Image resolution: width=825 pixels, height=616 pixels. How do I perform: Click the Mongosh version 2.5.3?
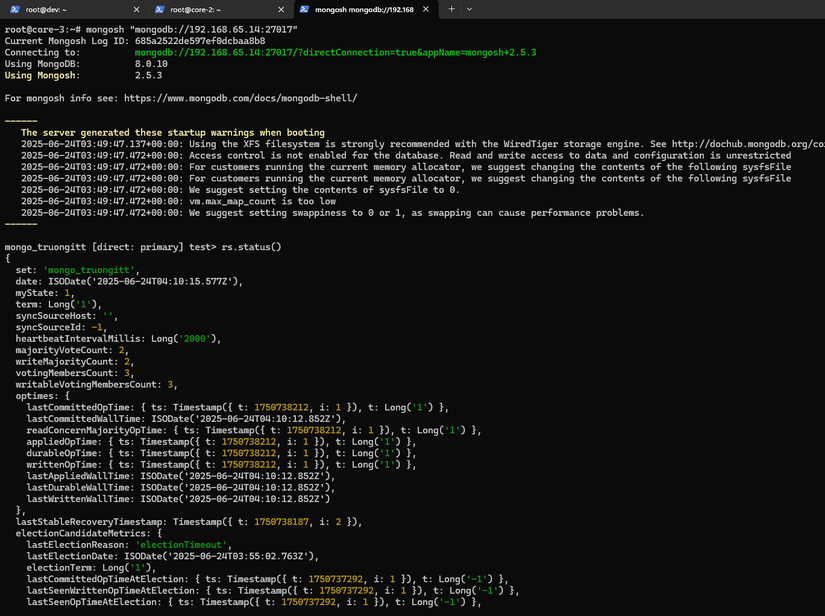(148, 76)
